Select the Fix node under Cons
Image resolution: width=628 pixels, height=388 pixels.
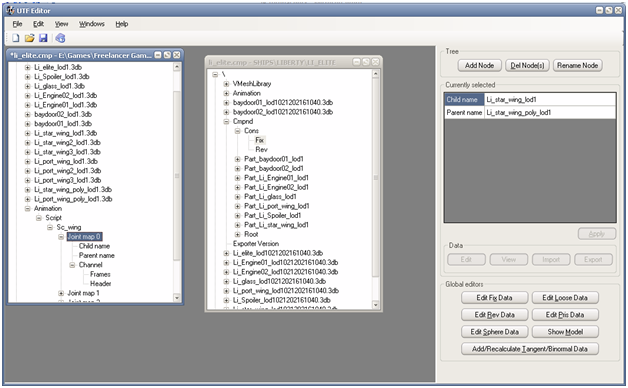pyautogui.click(x=260, y=140)
